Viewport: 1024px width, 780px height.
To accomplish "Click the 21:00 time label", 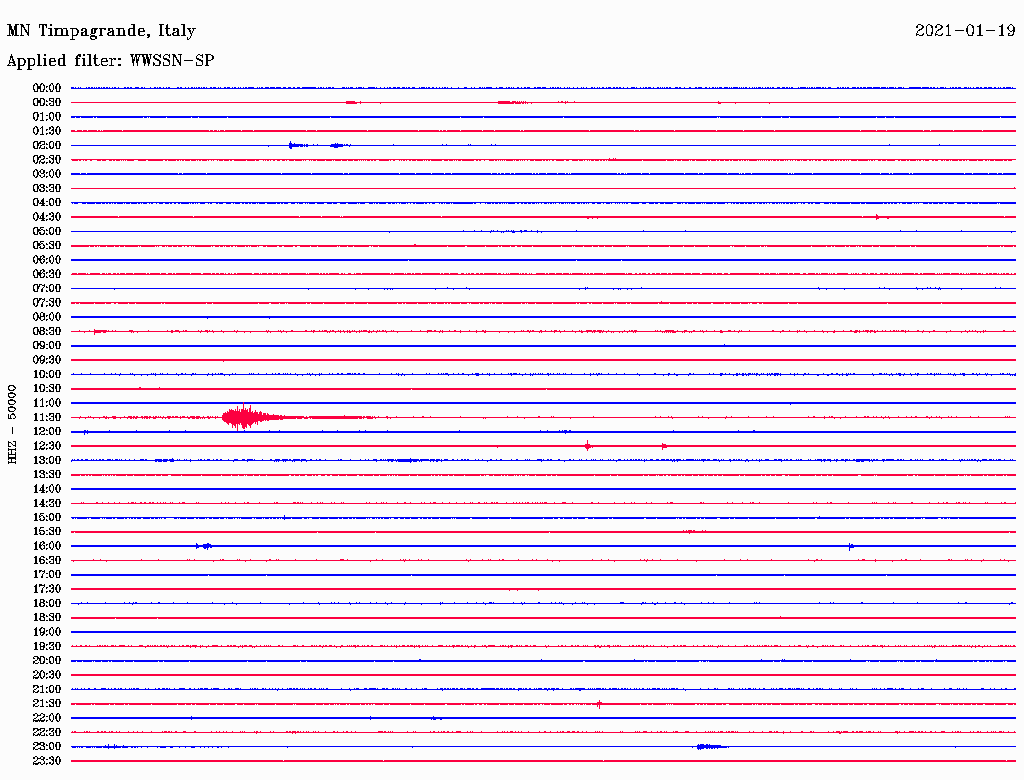I will pos(47,690).
